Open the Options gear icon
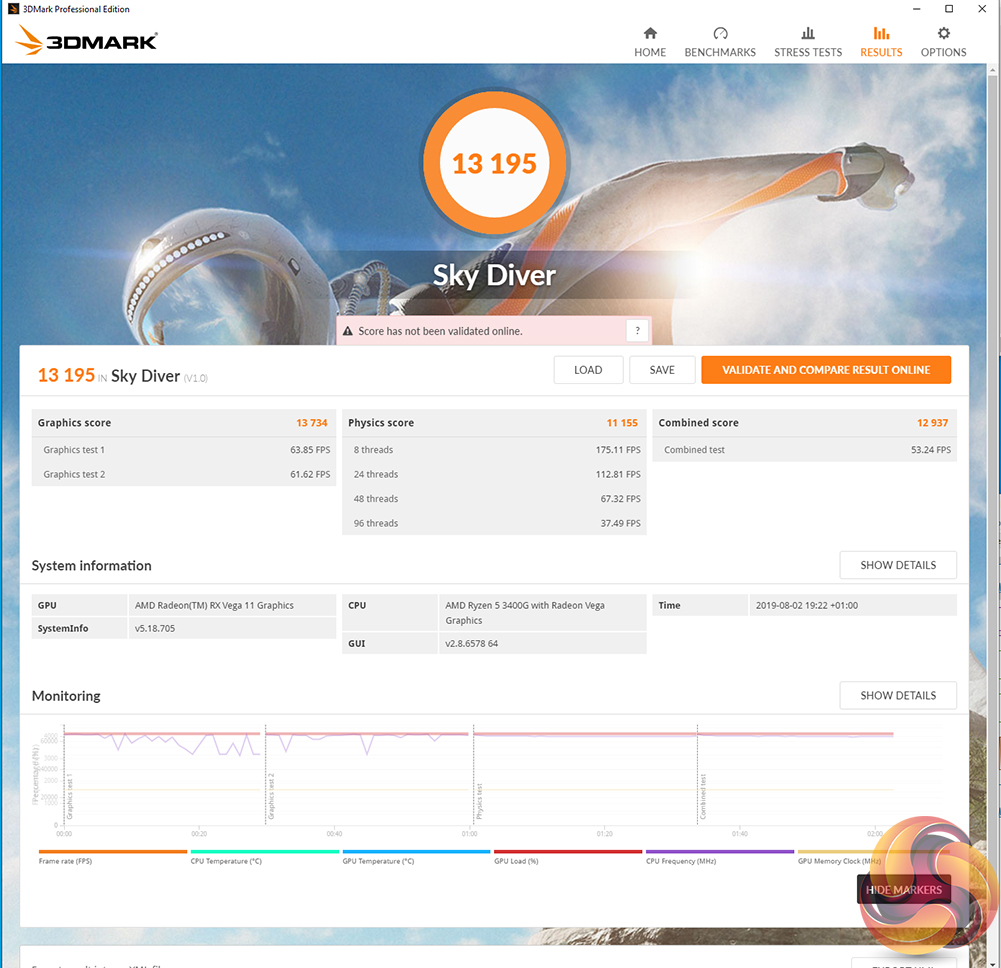Screen dimensions: 1001x968 tap(943, 34)
